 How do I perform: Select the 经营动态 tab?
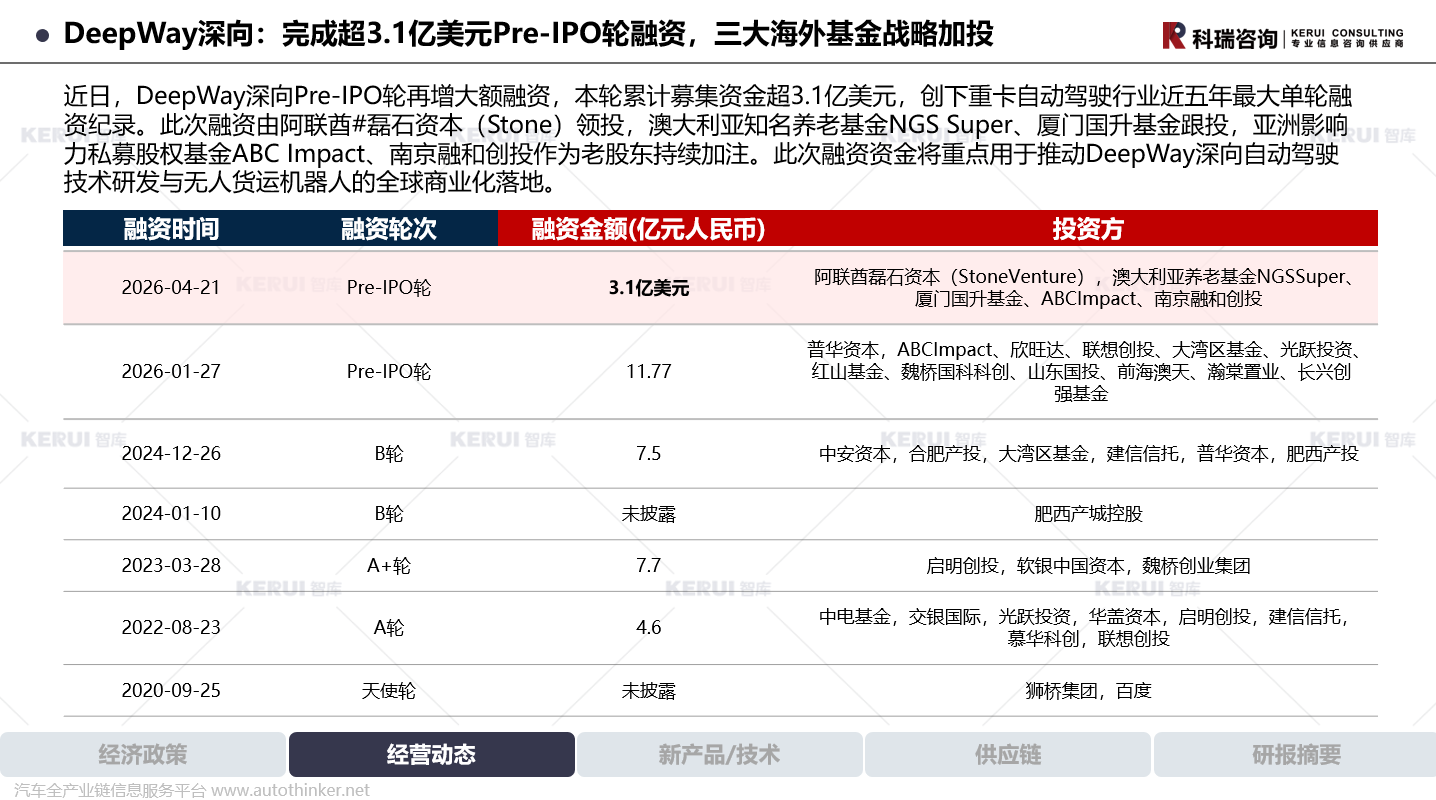click(431, 755)
